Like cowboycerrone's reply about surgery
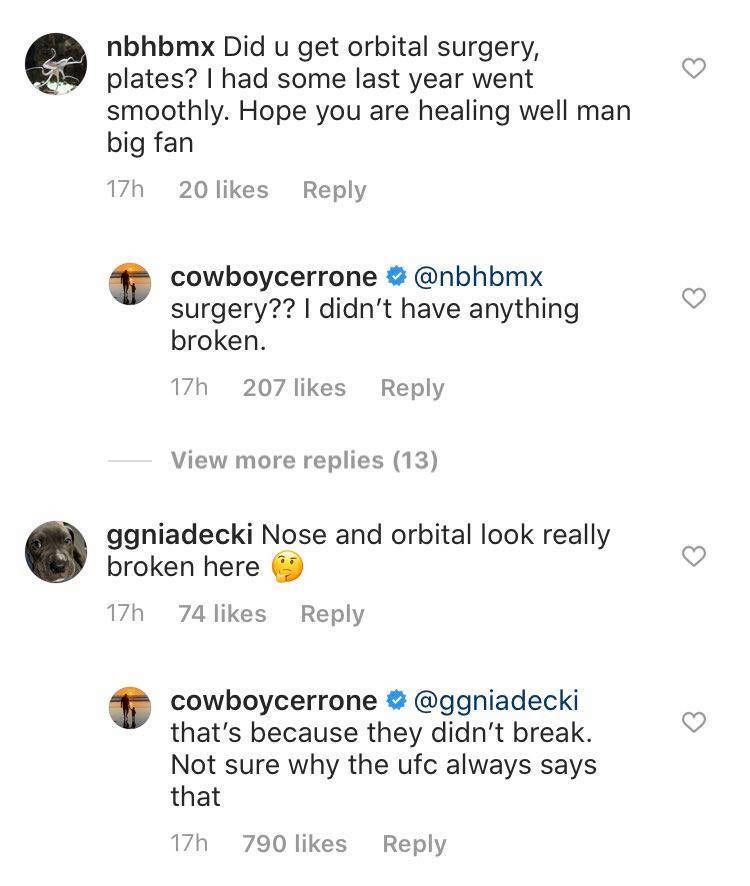This screenshot has height=886, width=750. [693, 298]
